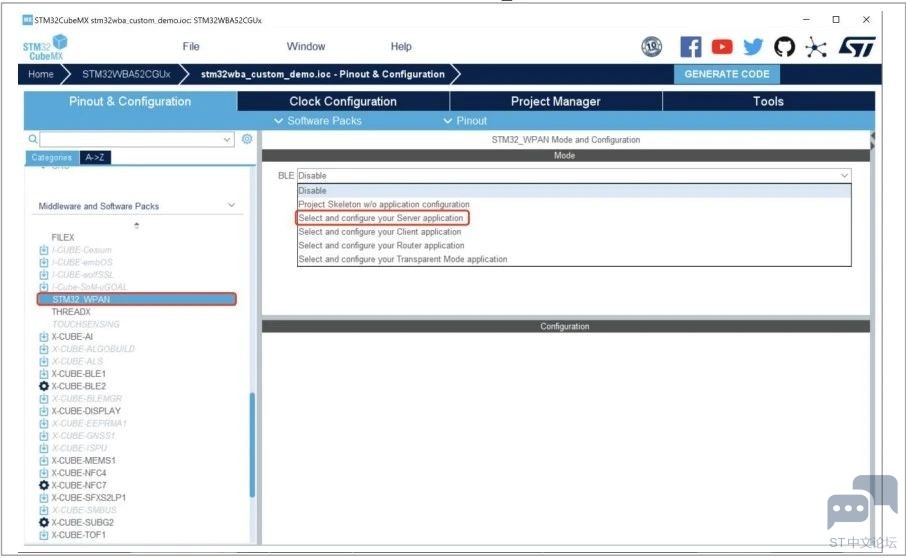The width and height of the screenshot is (906, 558).
Task: Switch to Clock Configuration tab
Action: [x=343, y=101]
